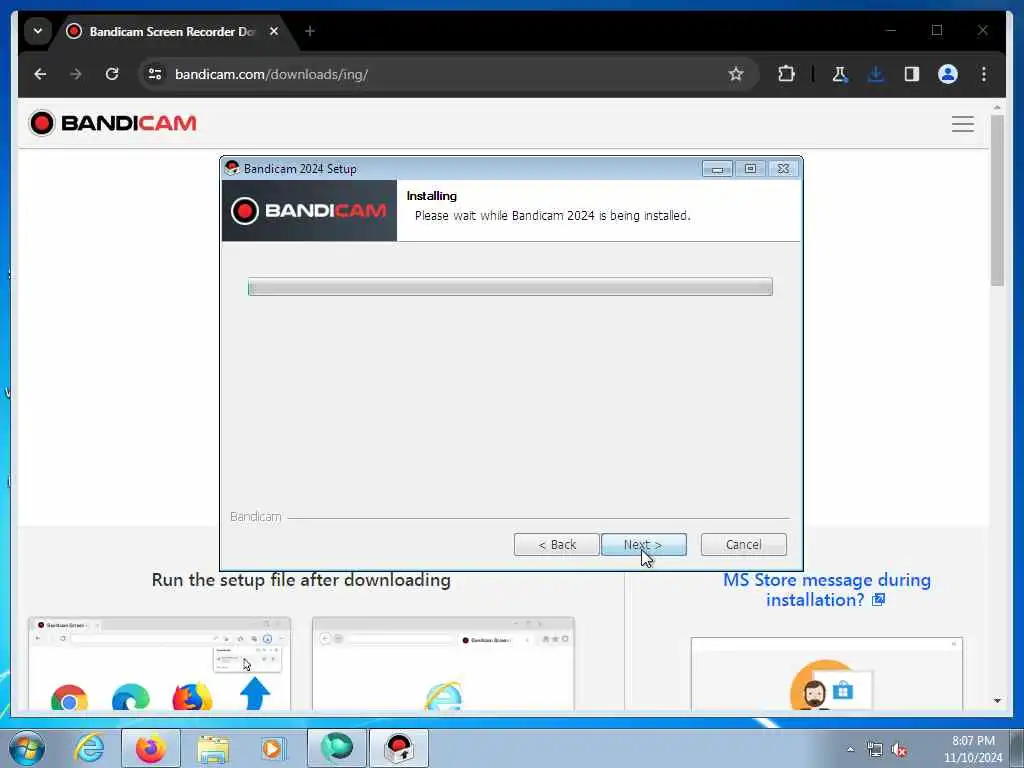The image size is (1024, 768).
Task: Click the Internet Explorer step thumbnail
Action: 443,664
